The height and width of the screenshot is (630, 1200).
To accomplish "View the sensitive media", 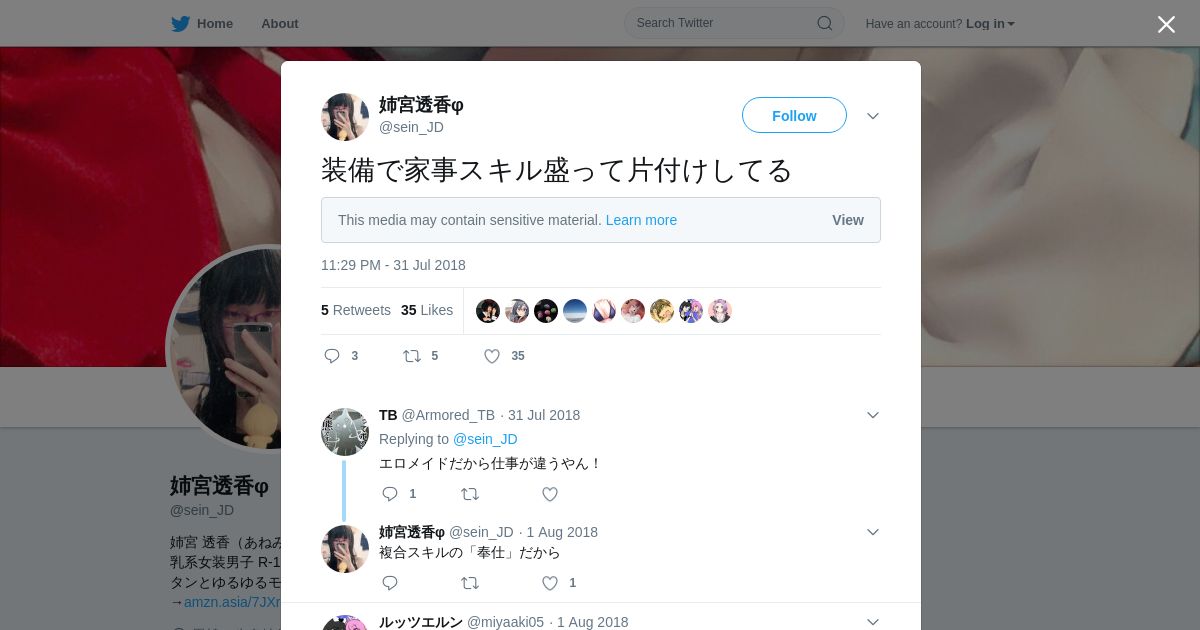I will point(848,220).
